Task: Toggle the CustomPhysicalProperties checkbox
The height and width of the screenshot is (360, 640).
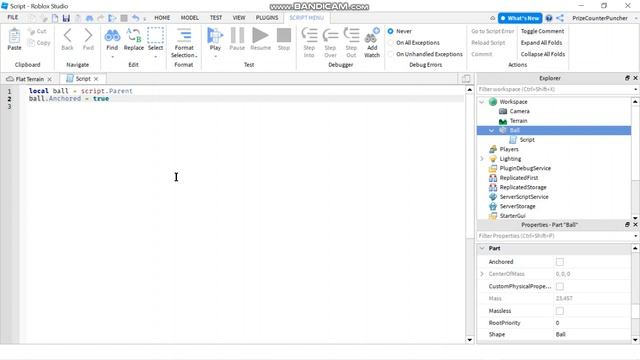Action: coord(560,287)
